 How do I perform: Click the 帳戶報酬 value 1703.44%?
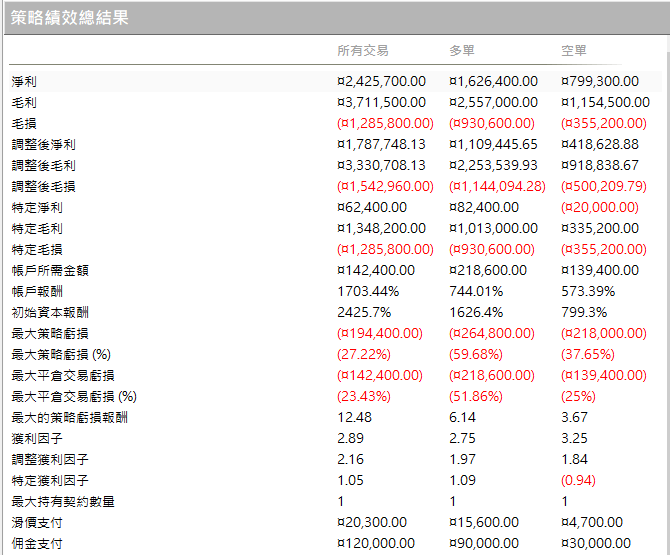click(368, 291)
